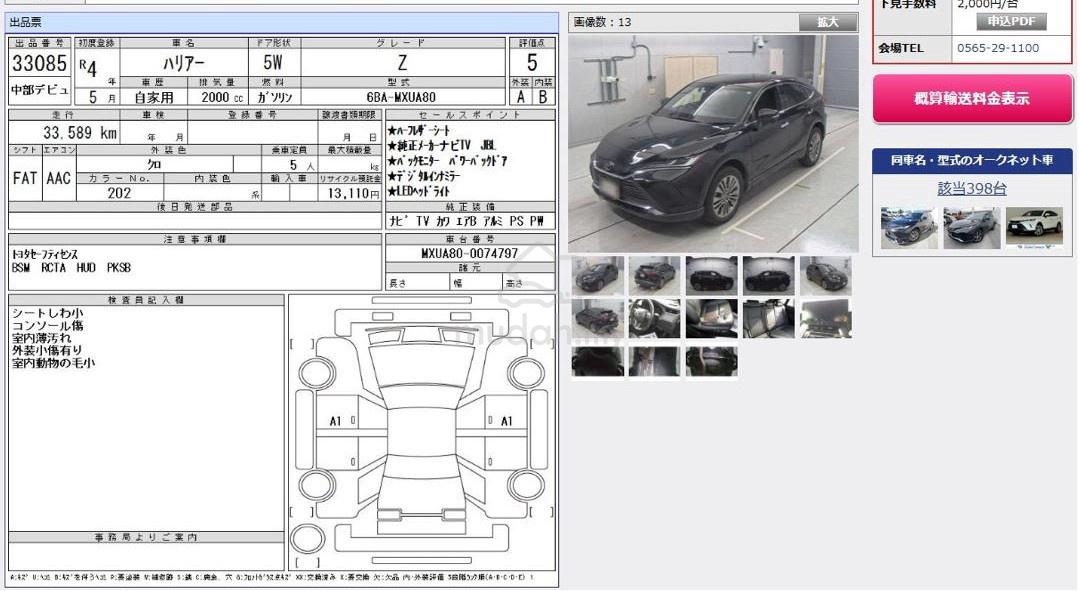
Task: Click the main black Harrier photo
Action: click(713, 143)
